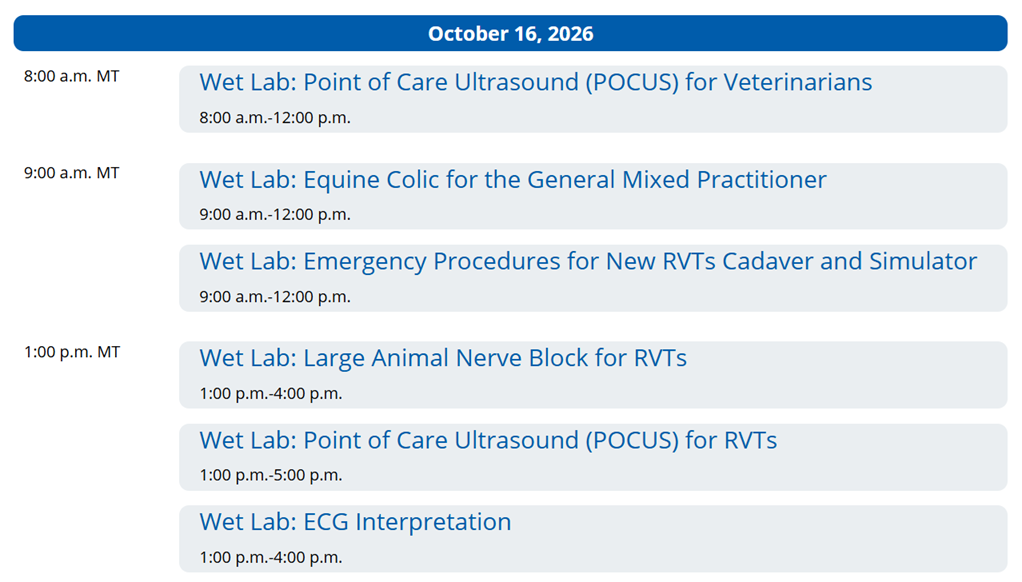Select the 1:00 p.m. MT time slot label
This screenshot has width=1022, height=582.
[72, 352]
